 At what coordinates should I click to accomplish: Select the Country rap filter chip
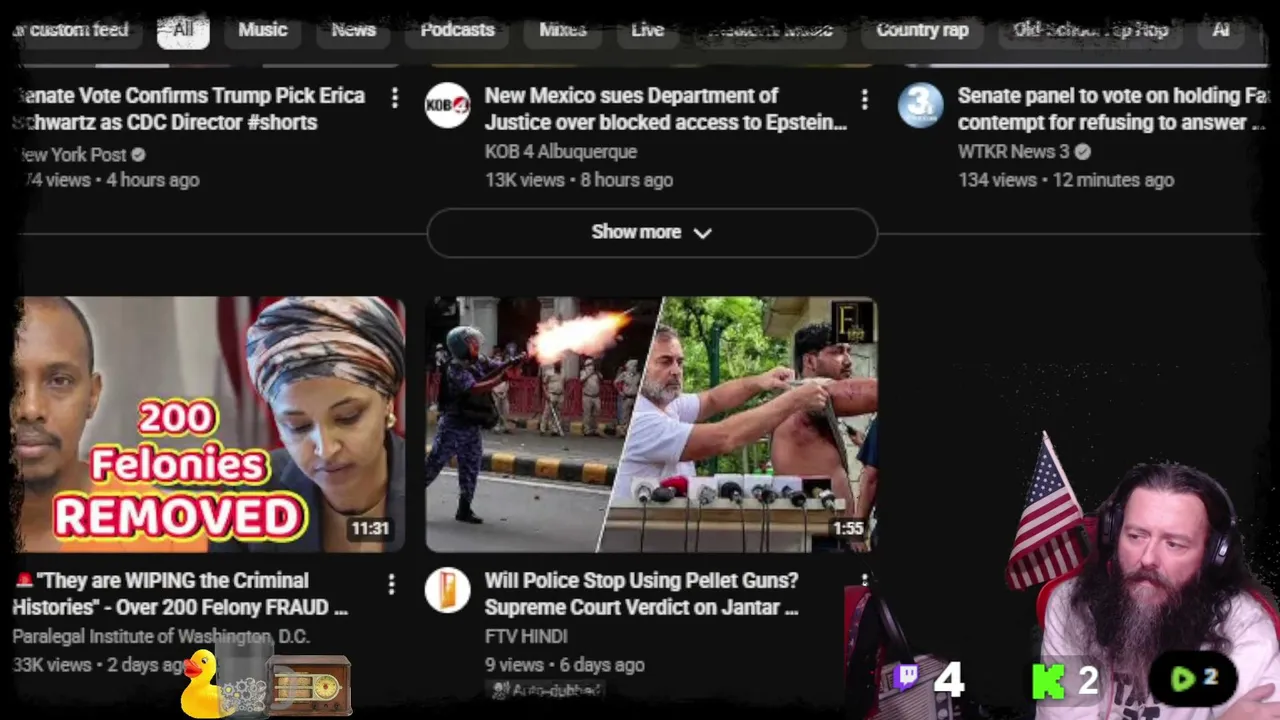tap(923, 30)
